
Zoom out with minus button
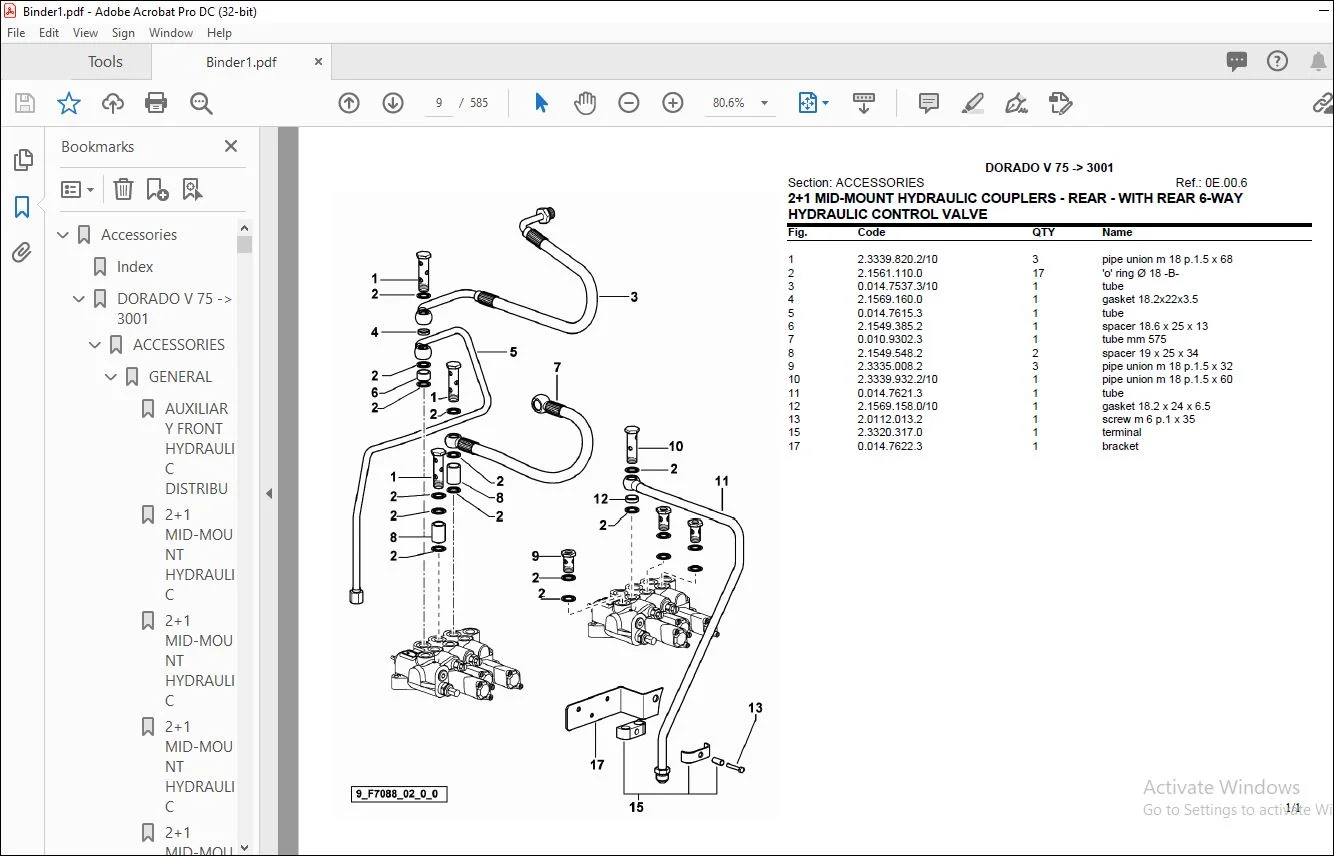tap(629, 103)
